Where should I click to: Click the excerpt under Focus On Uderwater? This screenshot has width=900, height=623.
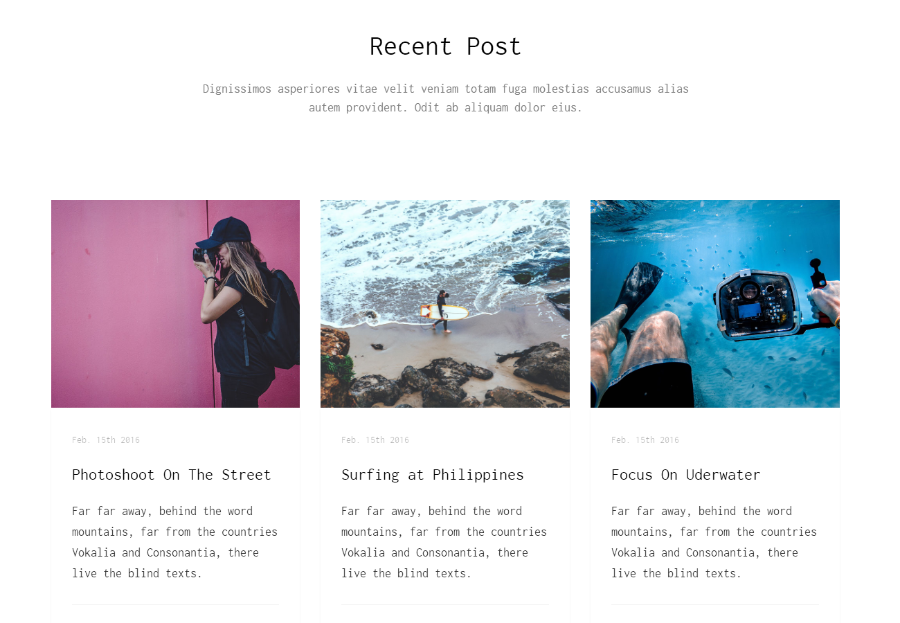click(x=713, y=542)
